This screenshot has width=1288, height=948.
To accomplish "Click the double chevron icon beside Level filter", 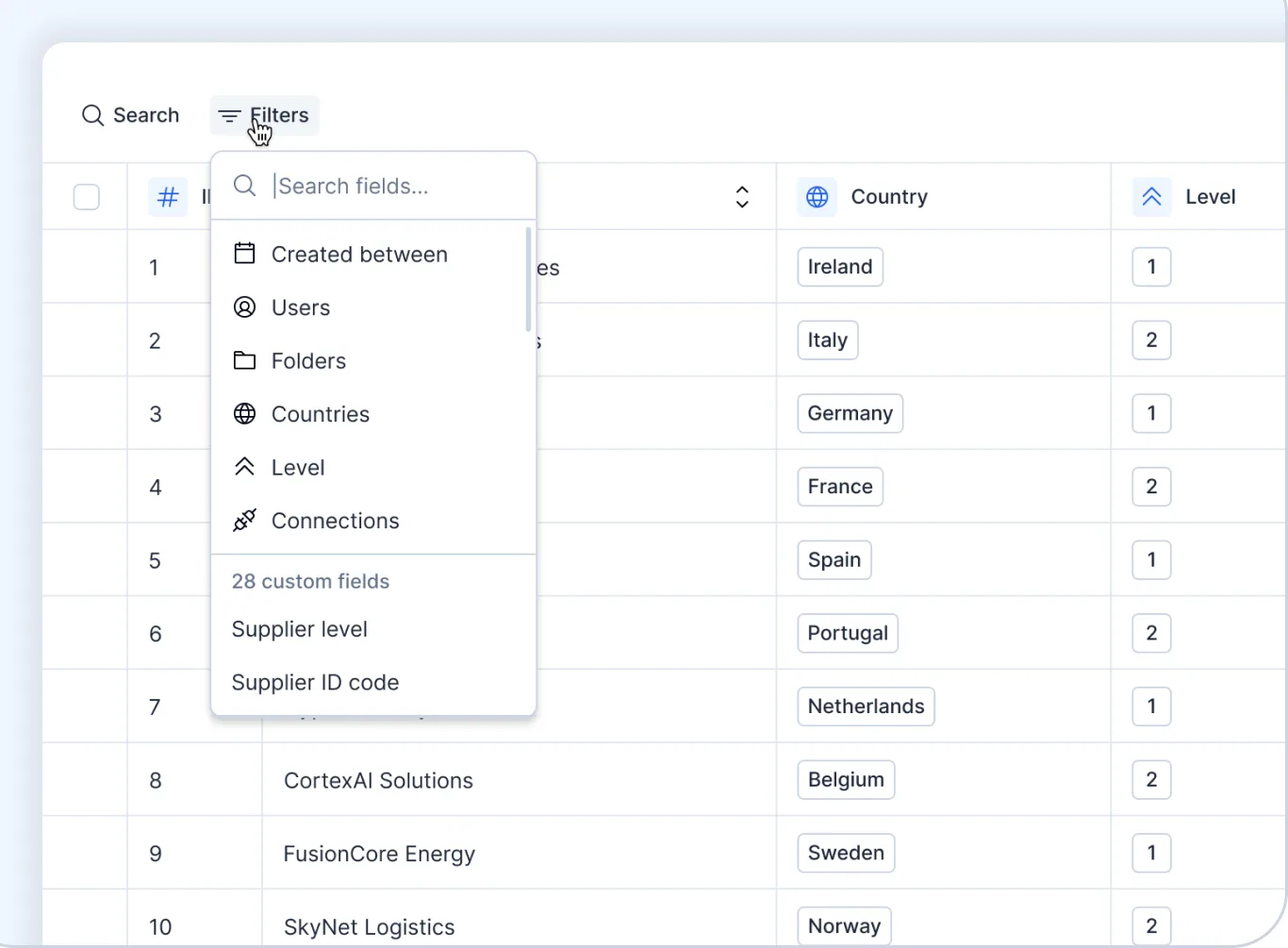I will (x=244, y=467).
